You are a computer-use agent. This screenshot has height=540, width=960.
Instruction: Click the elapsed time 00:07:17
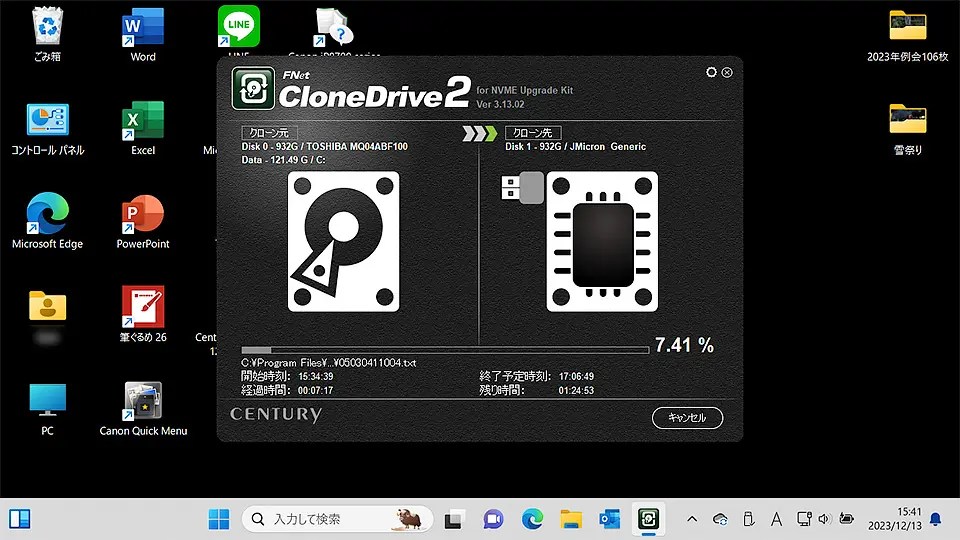(315, 391)
